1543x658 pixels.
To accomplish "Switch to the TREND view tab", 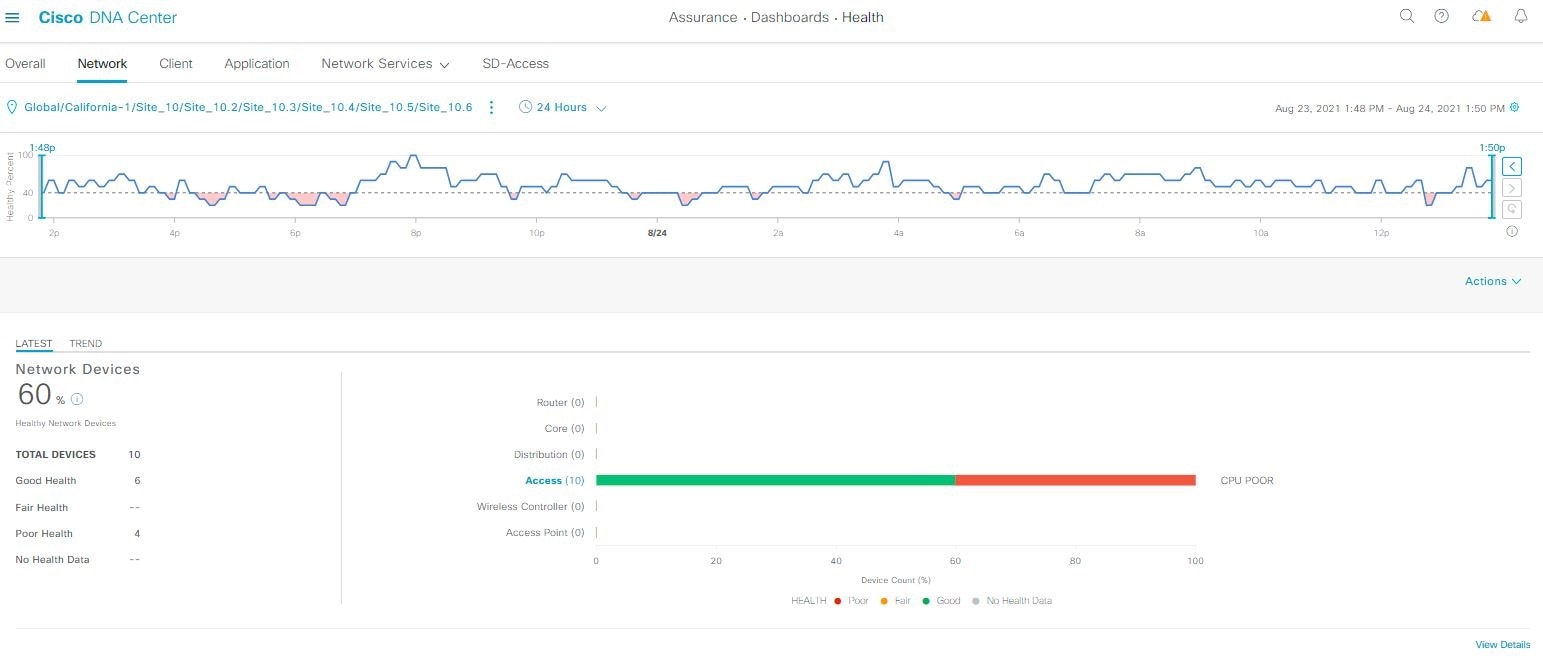I will pos(85,343).
